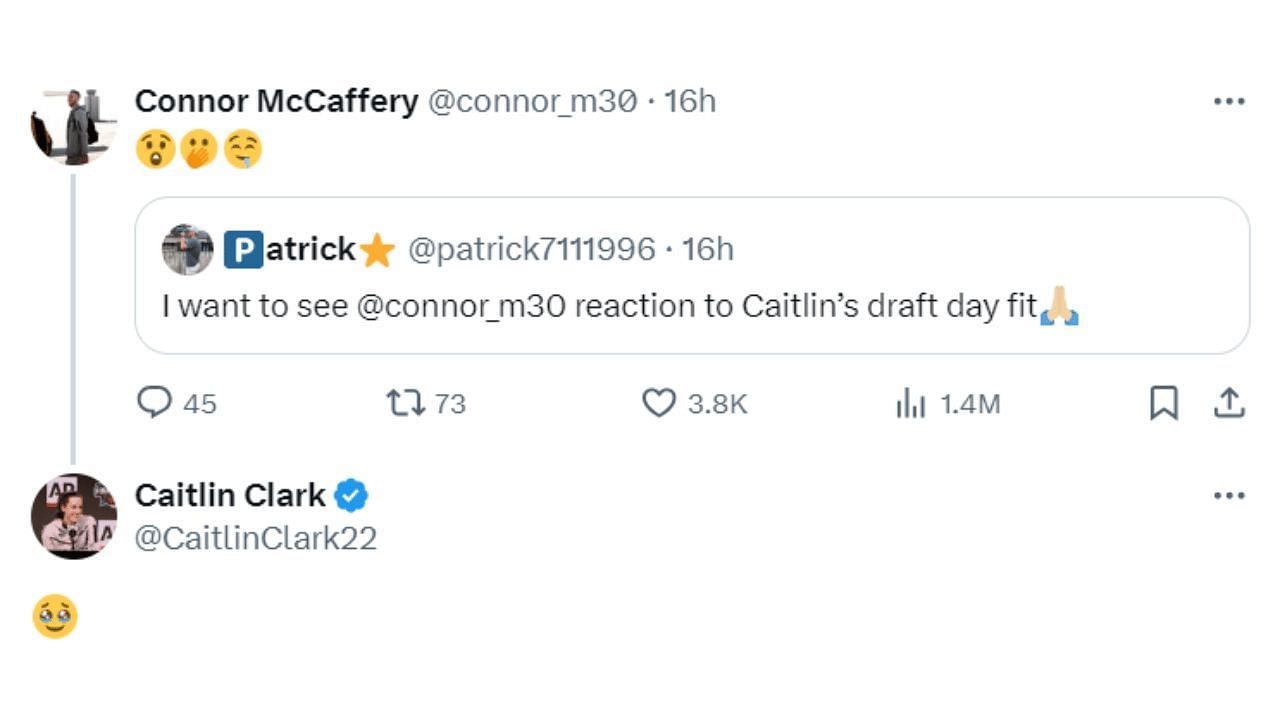Viewport: 1280px width, 720px height.
Task: Open the @CaitlinClark22 handle
Action: 256,538
